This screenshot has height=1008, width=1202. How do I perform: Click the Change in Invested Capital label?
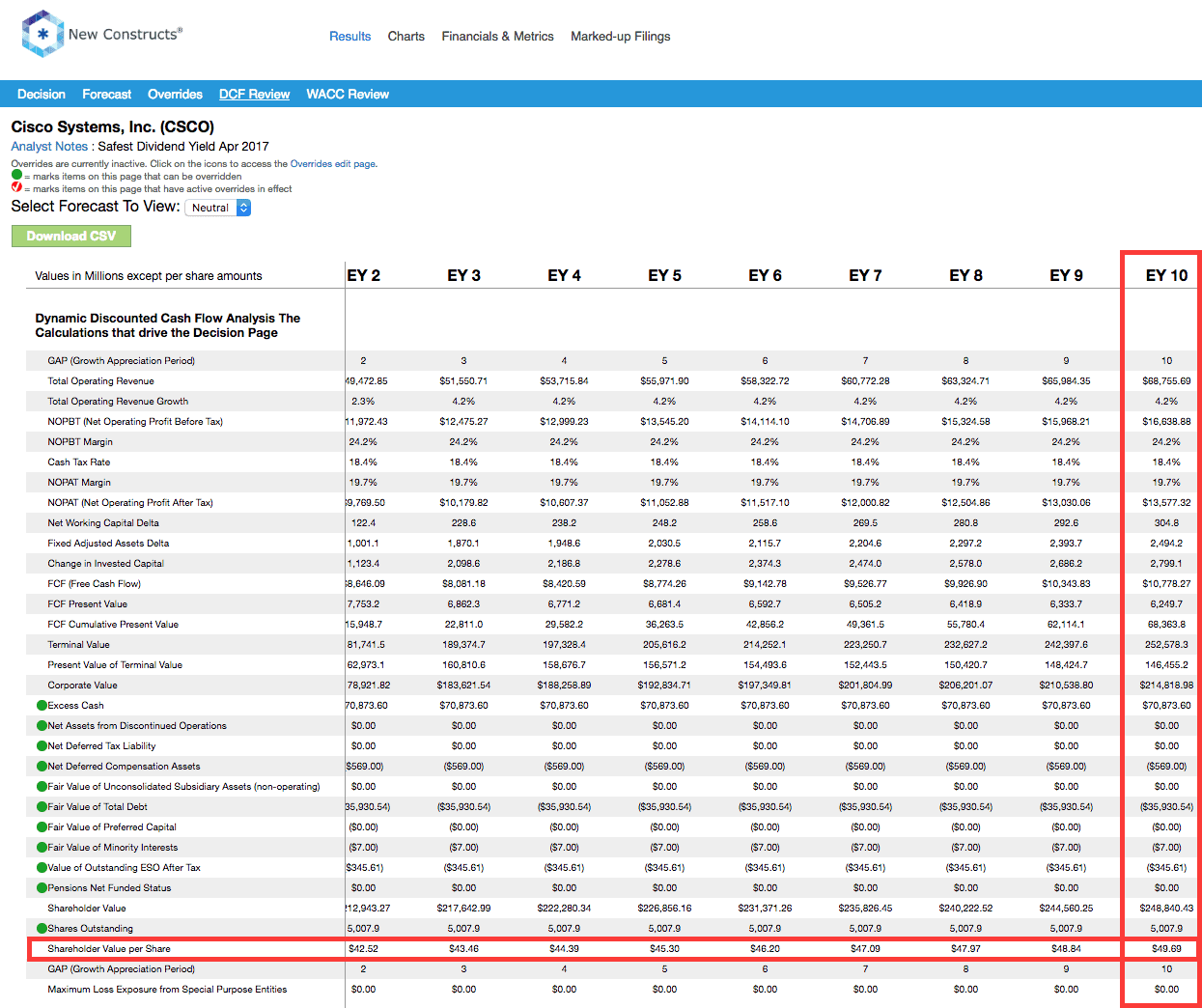click(106, 564)
